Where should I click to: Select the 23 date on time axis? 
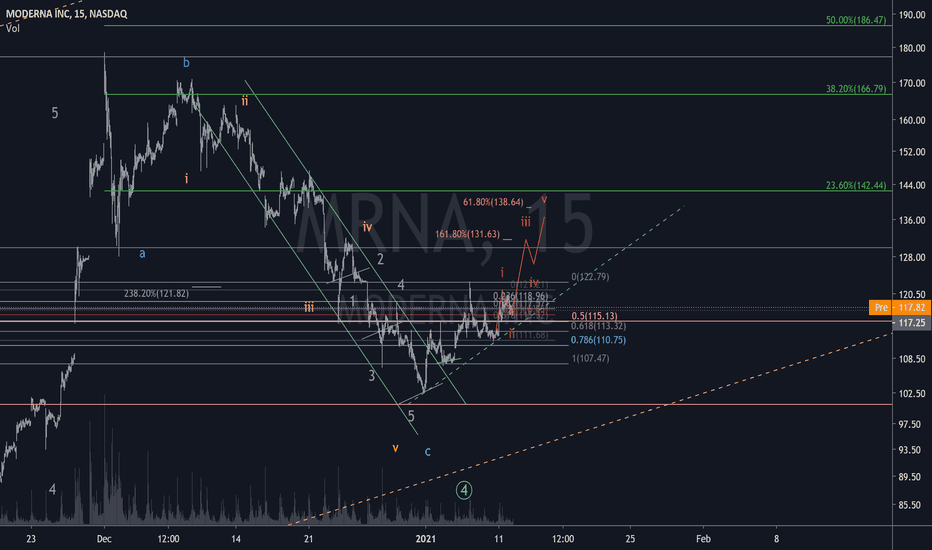31,539
